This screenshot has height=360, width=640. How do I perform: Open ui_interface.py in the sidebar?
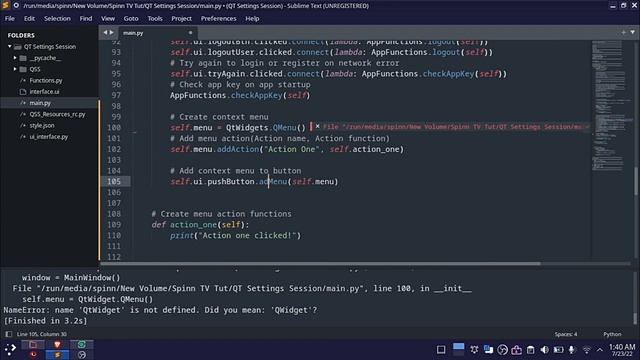49,137
